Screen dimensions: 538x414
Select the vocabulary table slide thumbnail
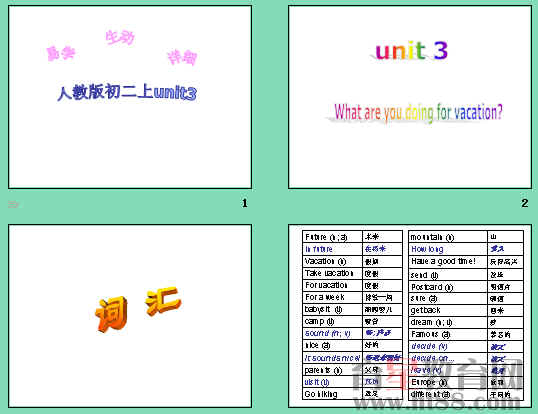[410, 316]
